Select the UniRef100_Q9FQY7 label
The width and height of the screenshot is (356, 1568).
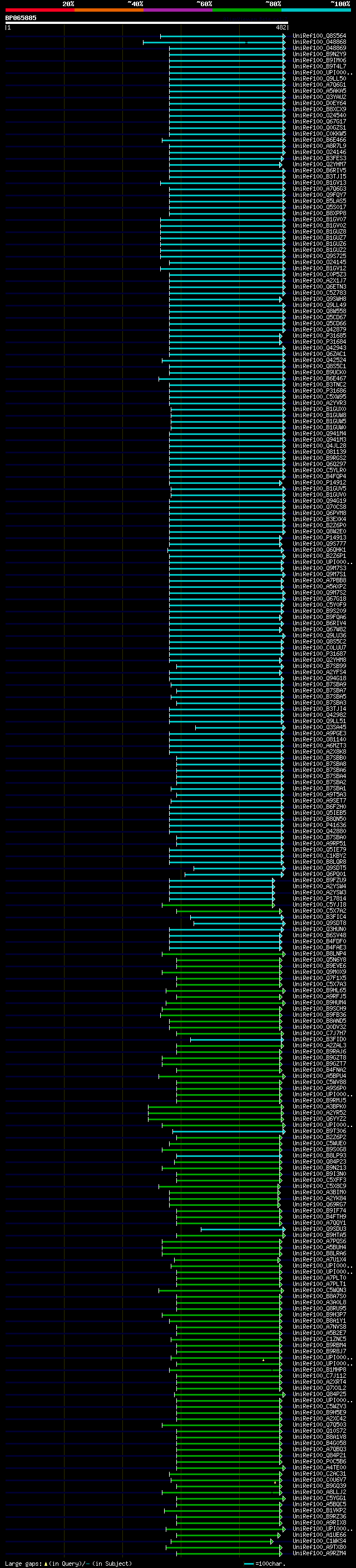tap(319, 195)
